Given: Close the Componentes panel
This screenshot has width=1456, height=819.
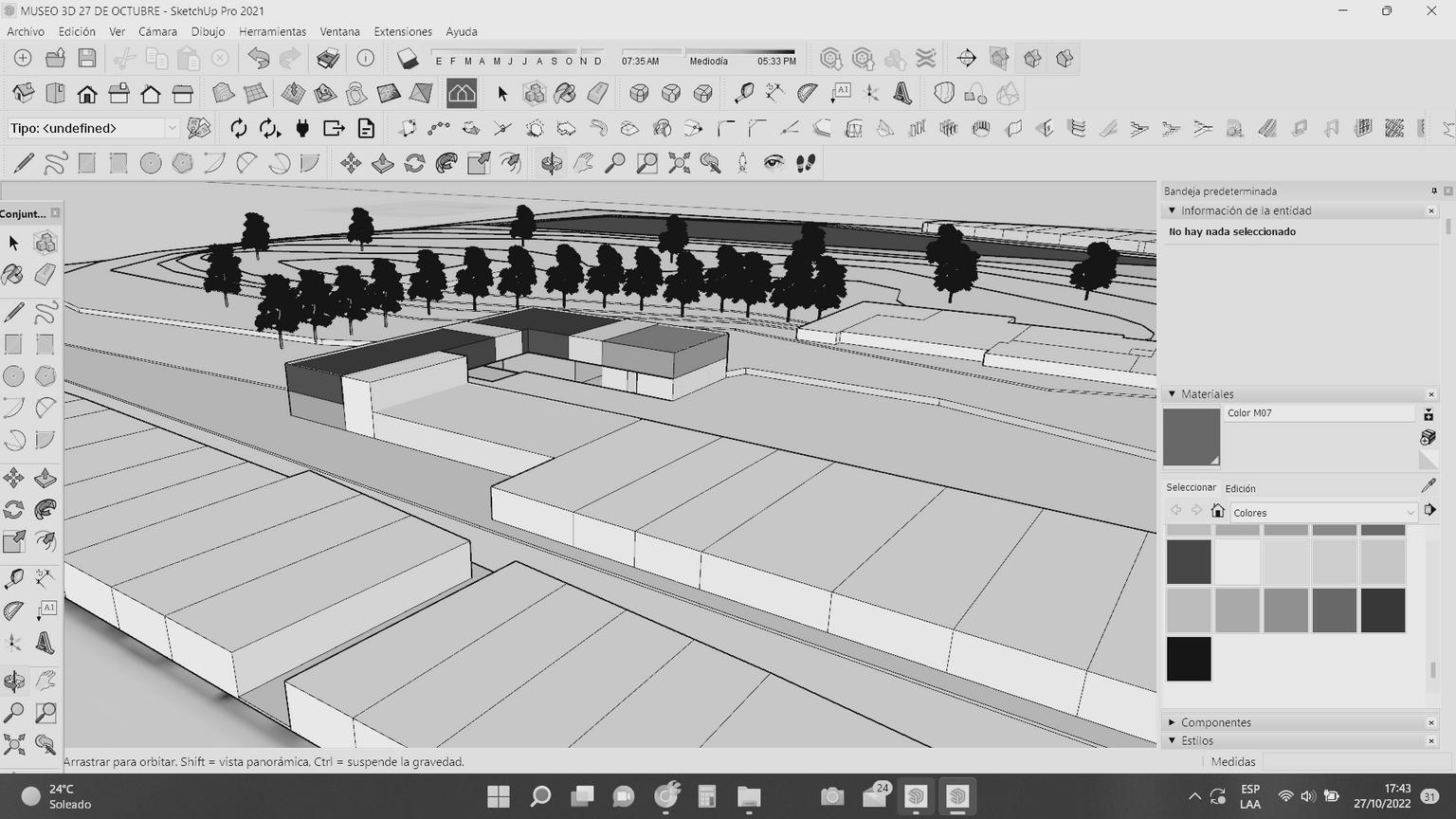Looking at the screenshot, I should point(1431,722).
